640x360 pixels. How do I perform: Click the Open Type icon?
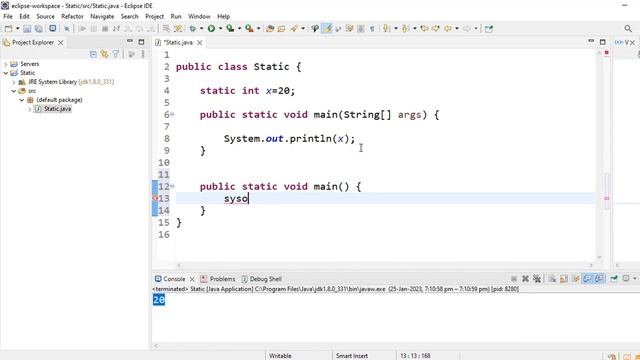pyautogui.click(x=270, y=29)
